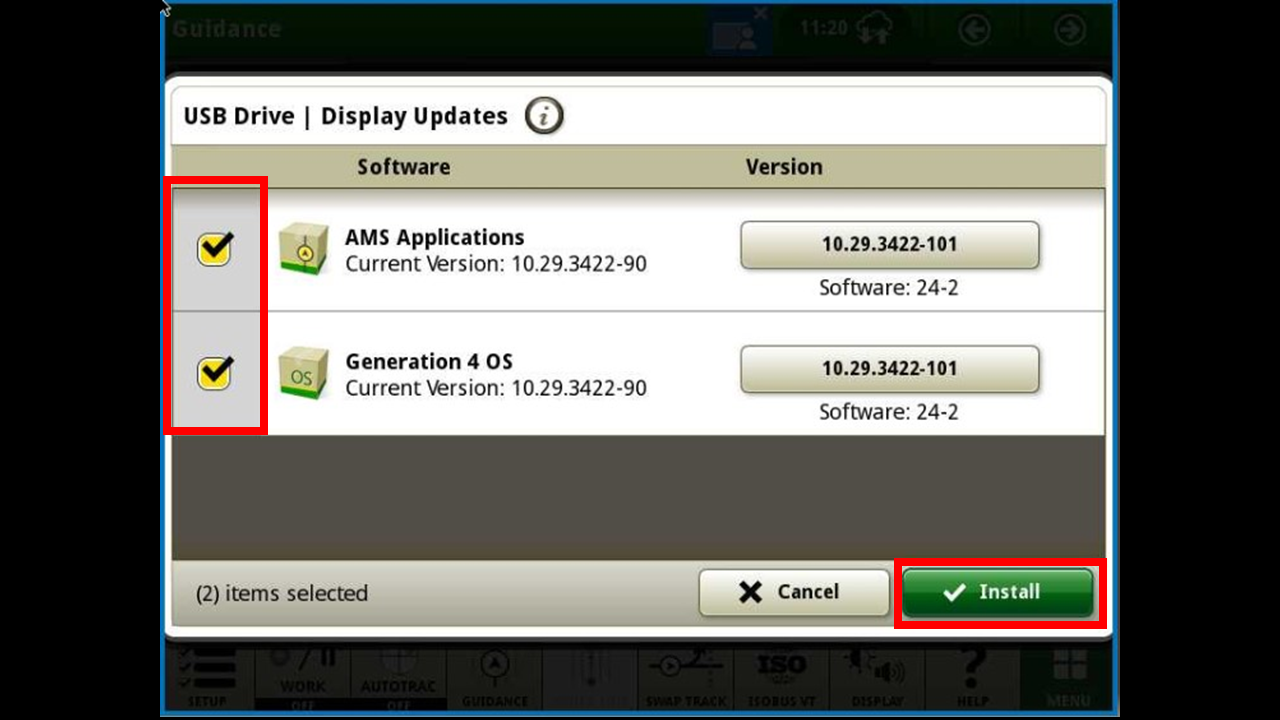Start installation with the Install button
The height and width of the screenshot is (720, 1280).
(997, 592)
